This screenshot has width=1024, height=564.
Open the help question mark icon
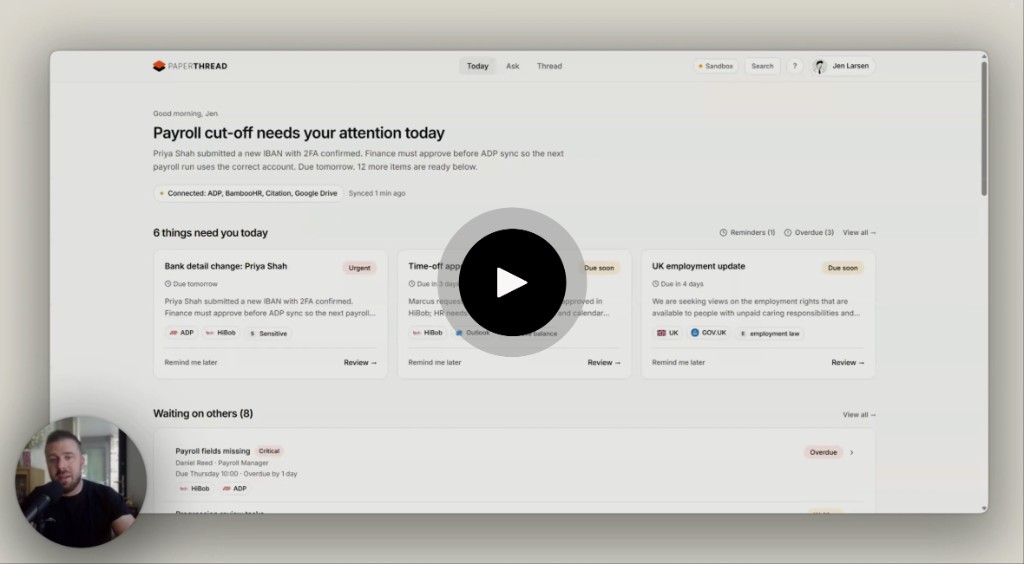tap(795, 66)
